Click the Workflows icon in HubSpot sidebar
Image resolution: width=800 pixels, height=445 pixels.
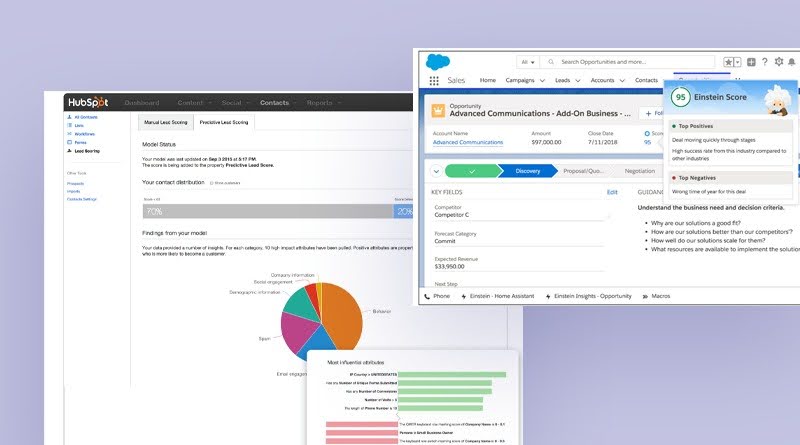(x=69, y=134)
